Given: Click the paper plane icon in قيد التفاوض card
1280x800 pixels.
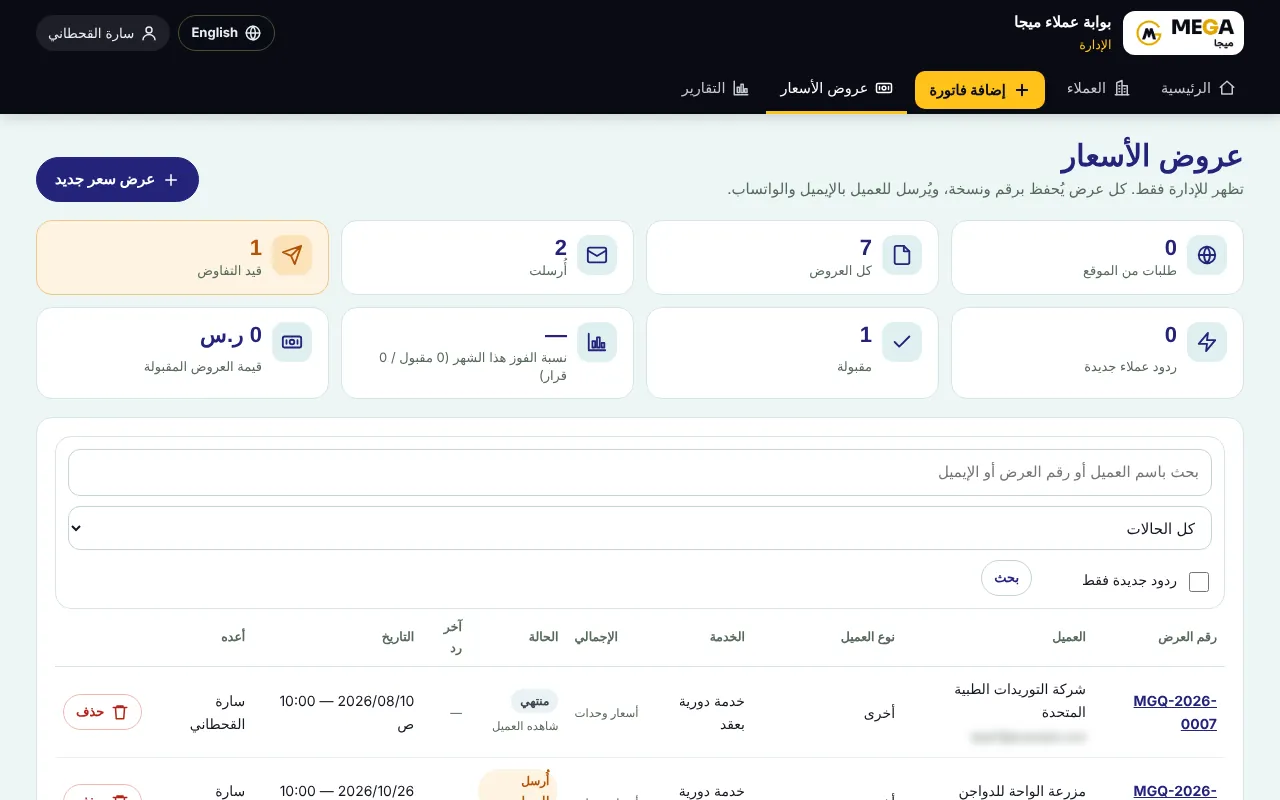Looking at the screenshot, I should (x=292, y=255).
